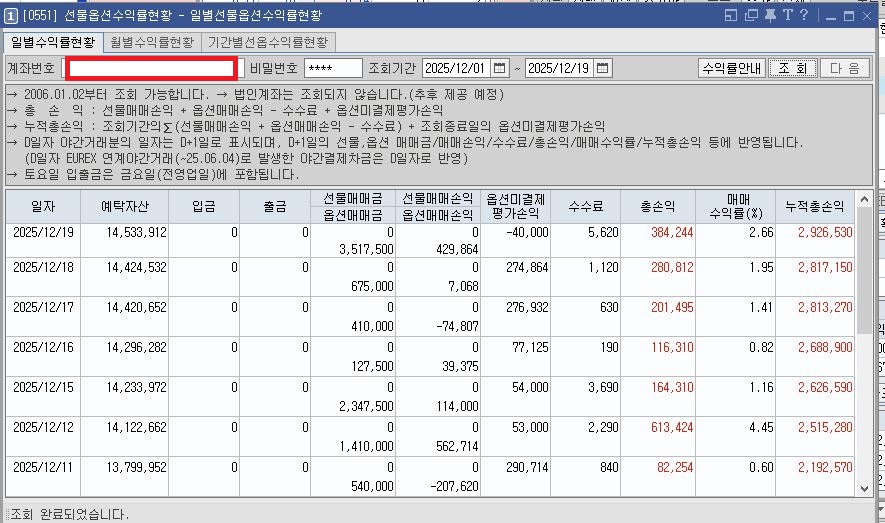Focus the 비밀번호 password field
The image size is (885, 523).
click(333, 68)
